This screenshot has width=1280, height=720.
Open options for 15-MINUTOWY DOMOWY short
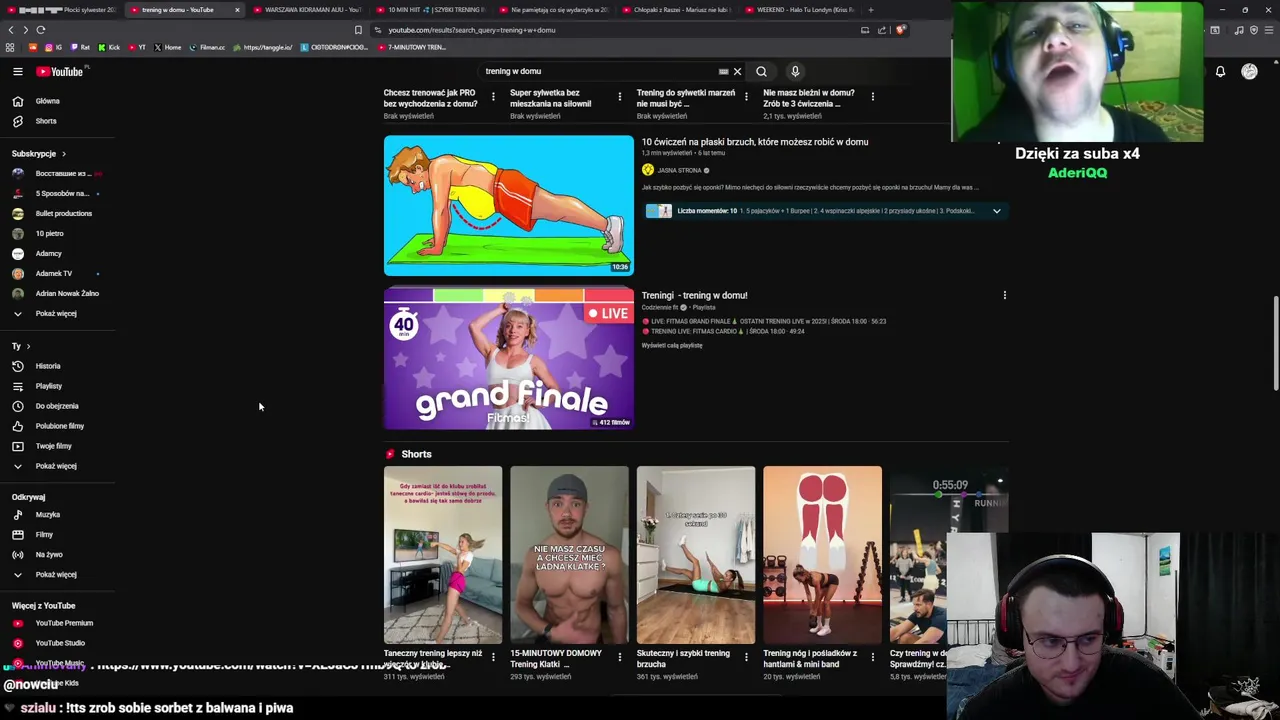619,657
